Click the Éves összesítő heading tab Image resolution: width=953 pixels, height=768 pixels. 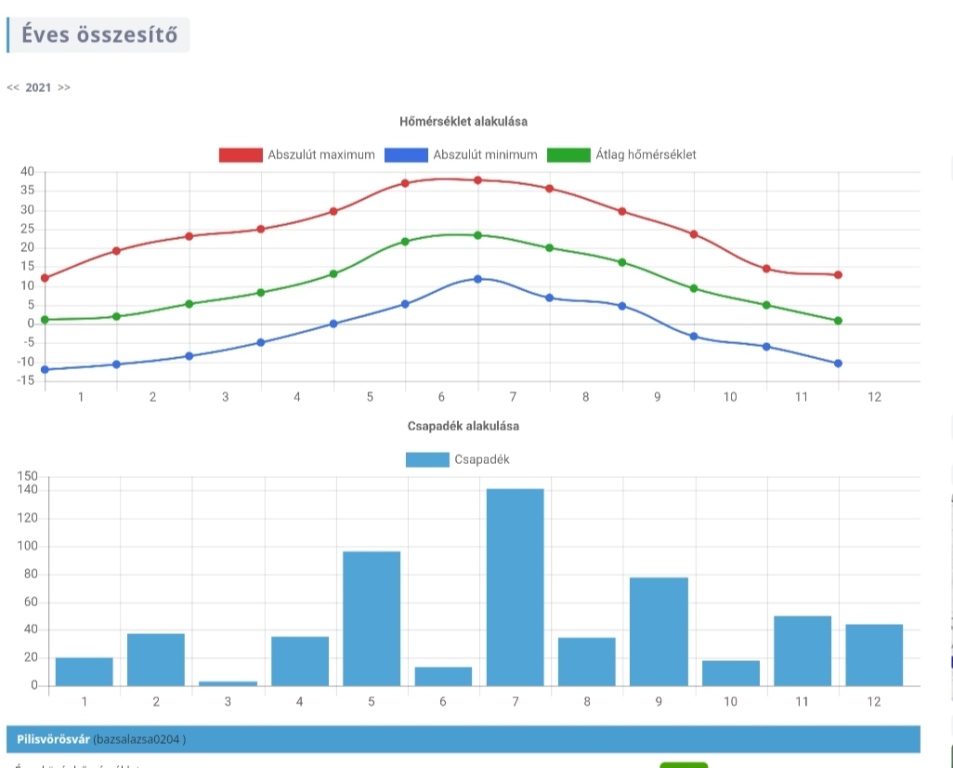pos(99,35)
